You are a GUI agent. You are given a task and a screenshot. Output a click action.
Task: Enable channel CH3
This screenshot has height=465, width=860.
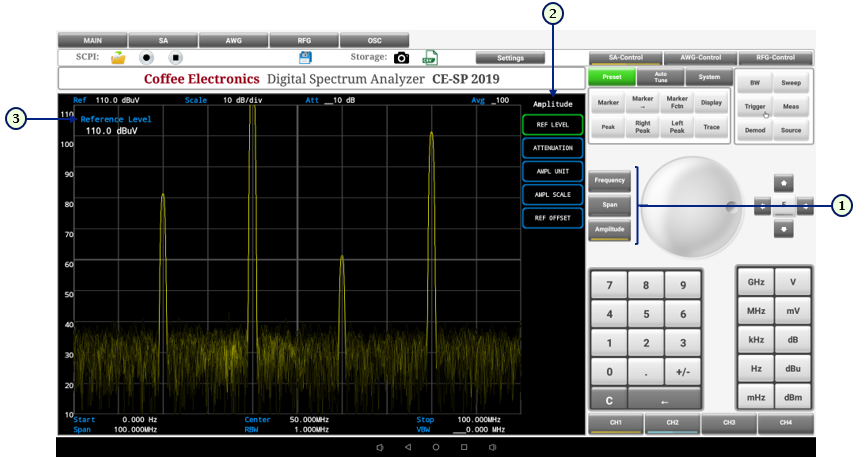pyautogui.click(x=728, y=423)
